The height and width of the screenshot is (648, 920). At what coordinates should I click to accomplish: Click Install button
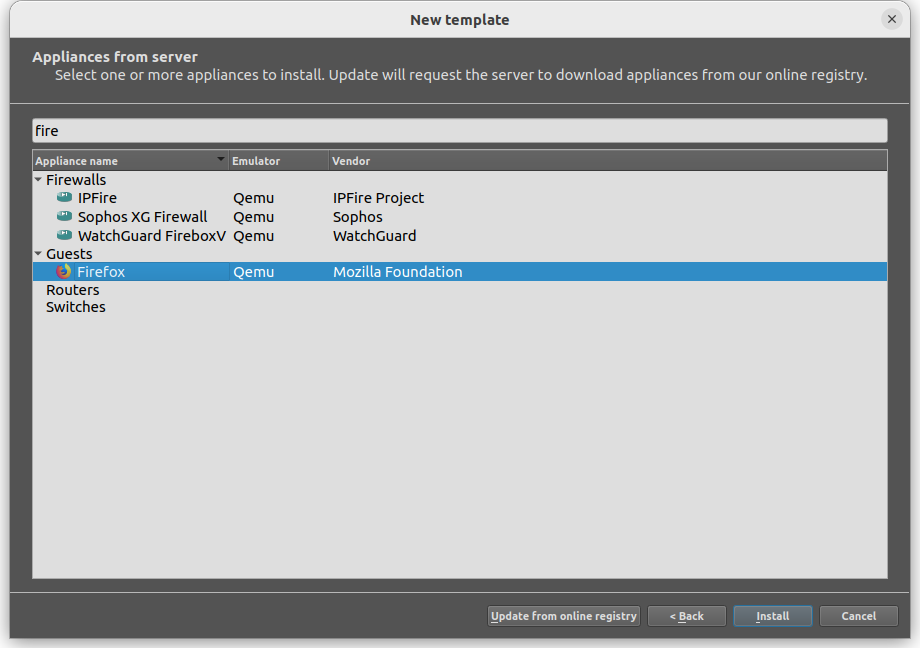(772, 616)
